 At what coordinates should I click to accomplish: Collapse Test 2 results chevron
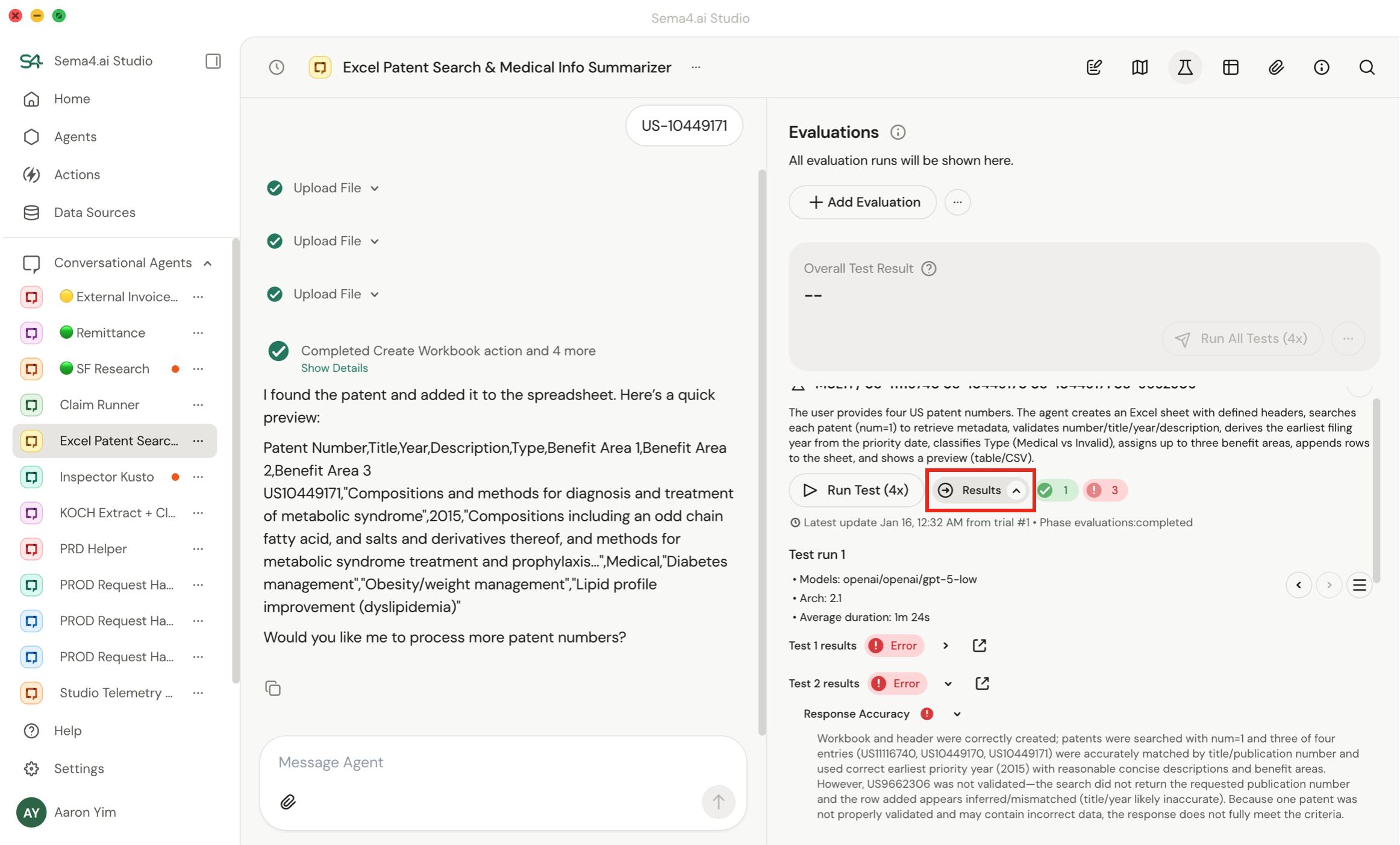click(x=948, y=683)
